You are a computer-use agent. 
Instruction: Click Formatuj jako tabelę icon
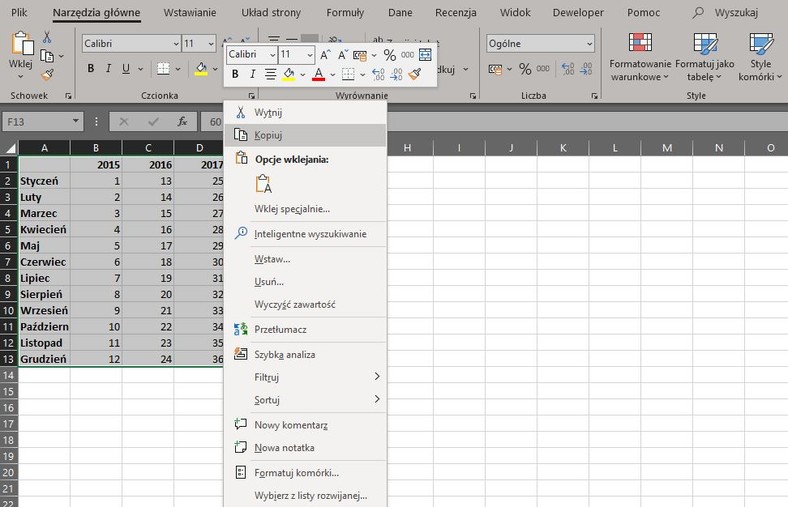(x=704, y=44)
